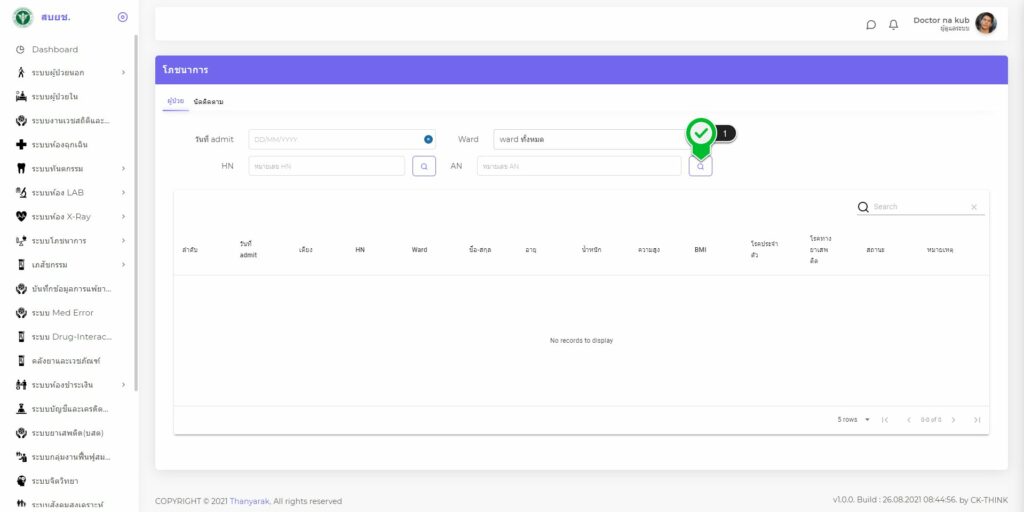The height and width of the screenshot is (512, 1024).
Task: Open the Dashboard menu item
Action: point(54,49)
